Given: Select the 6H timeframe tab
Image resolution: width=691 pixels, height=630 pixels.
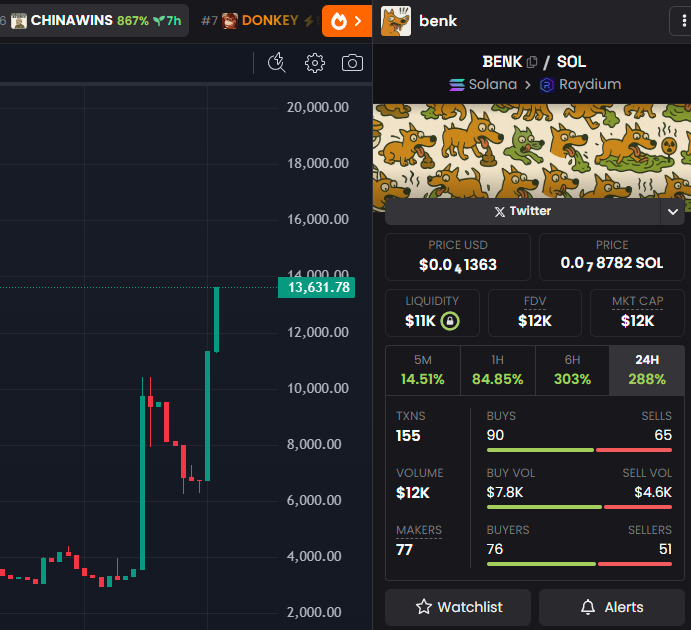Looking at the screenshot, I should (x=572, y=370).
